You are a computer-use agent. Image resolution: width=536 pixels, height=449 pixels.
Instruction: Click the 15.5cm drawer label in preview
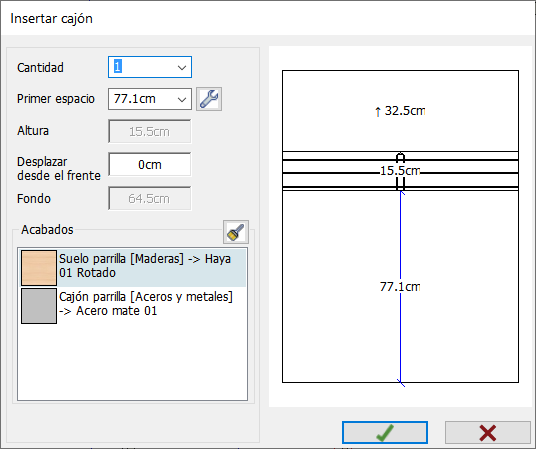pyautogui.click(x=400, y=171)
